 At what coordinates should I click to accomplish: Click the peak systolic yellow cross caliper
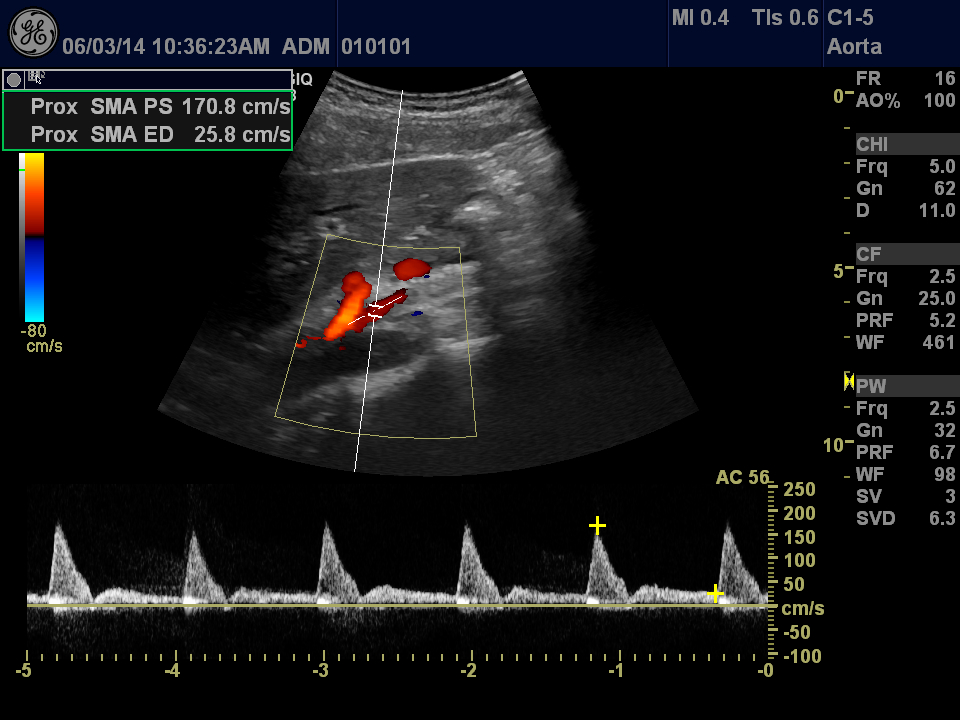(x=597, y=525)
